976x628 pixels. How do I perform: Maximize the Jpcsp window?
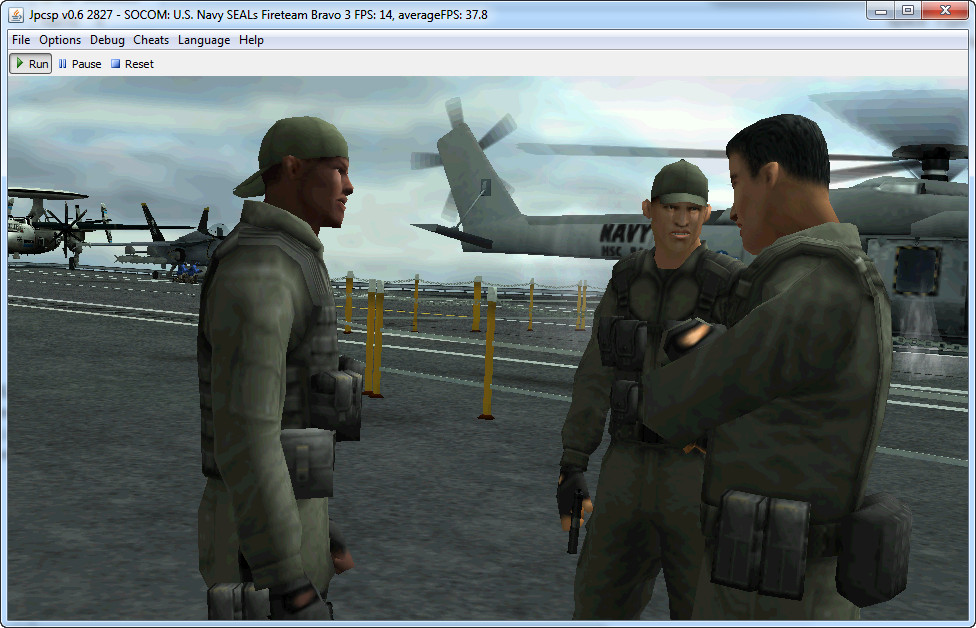click(x=908, y=11)
